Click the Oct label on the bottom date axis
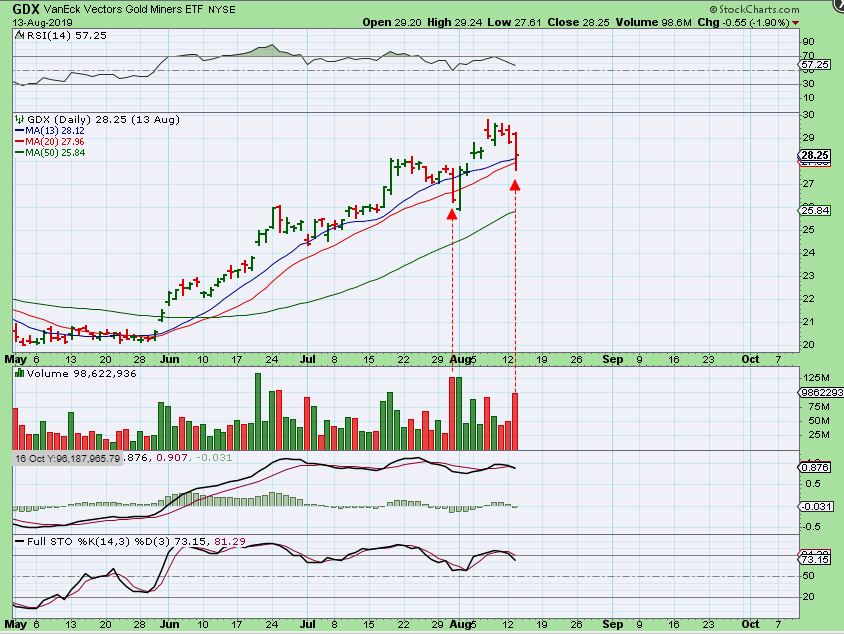The height and width of the screenshot is (634, 844). [750, 624]
